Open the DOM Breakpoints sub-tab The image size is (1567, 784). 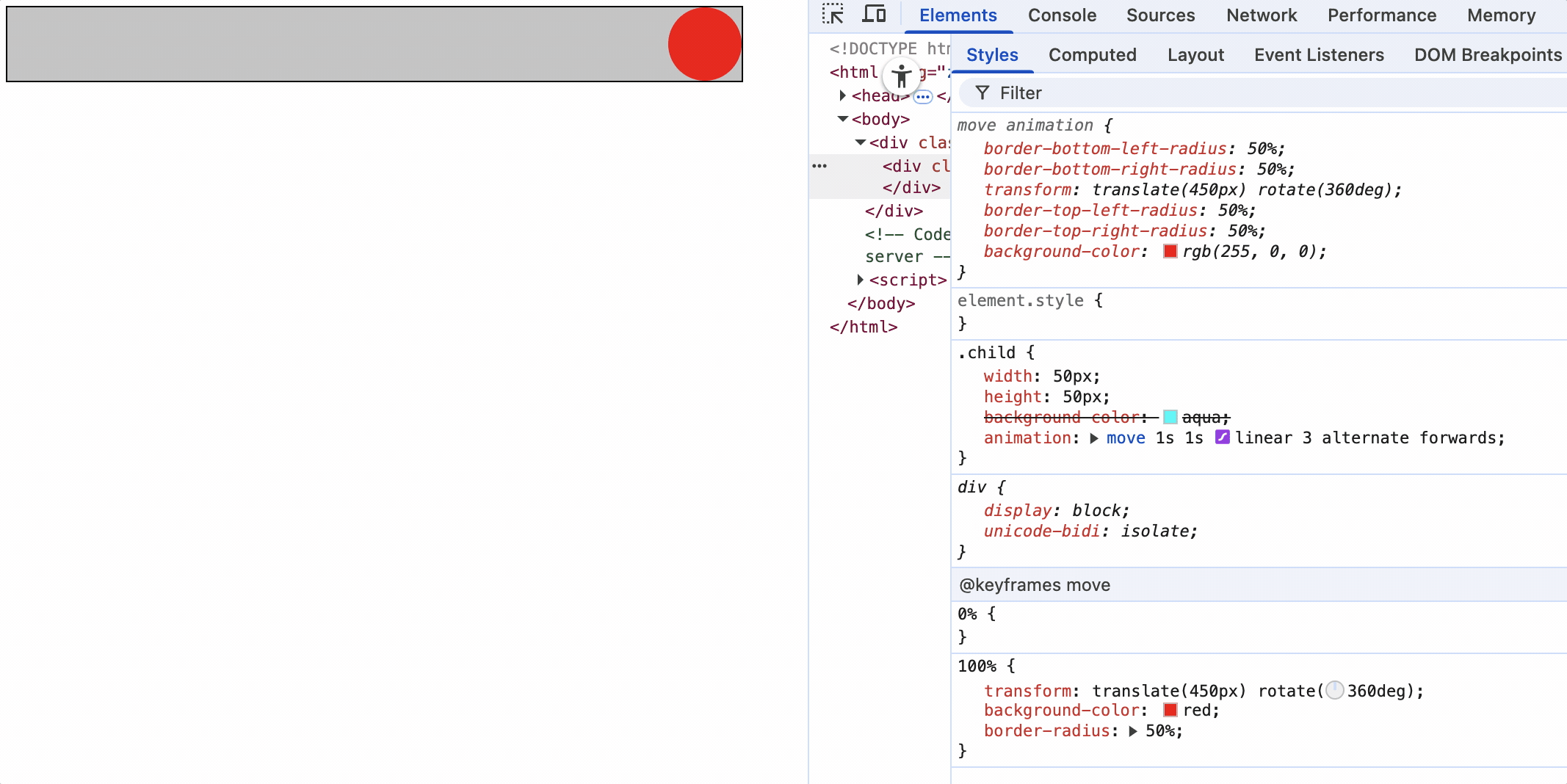pos(1488,55)
